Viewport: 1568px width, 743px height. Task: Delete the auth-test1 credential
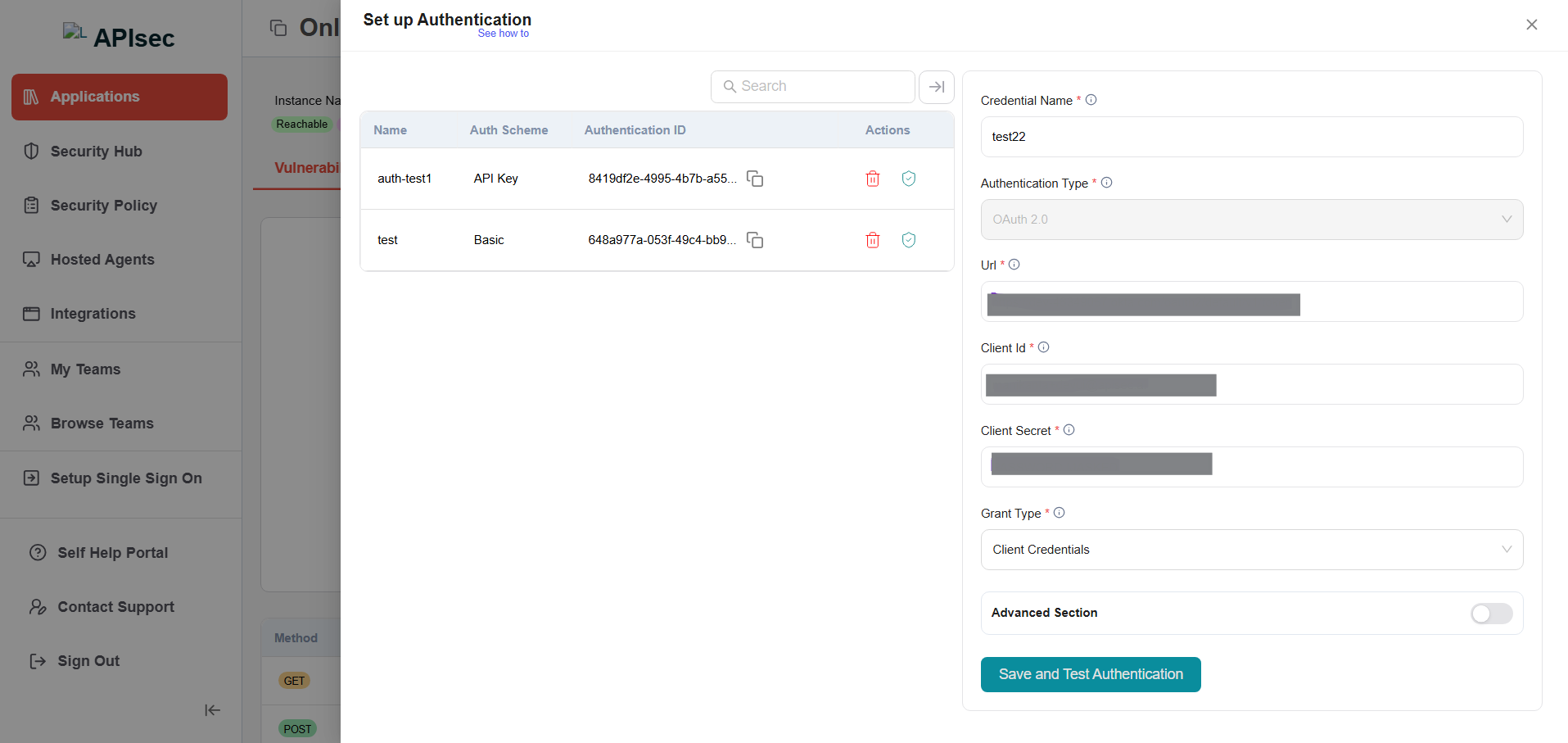[x=872, y=179]
